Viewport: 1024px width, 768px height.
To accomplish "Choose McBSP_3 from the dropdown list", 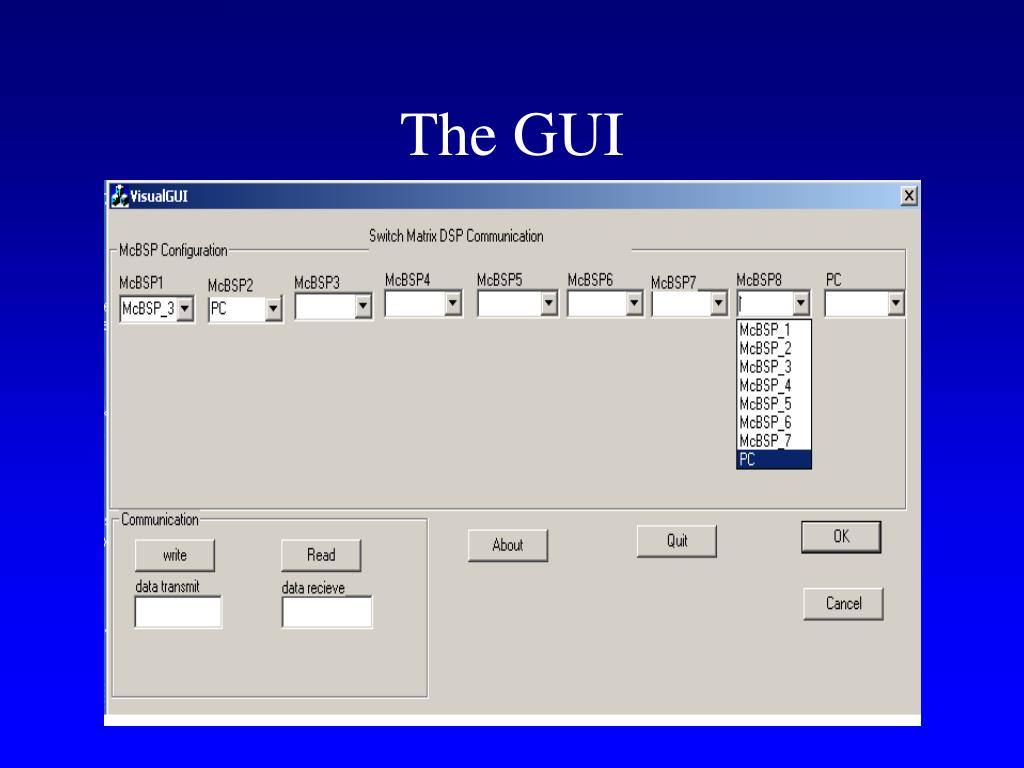I will tap(773, 366).
